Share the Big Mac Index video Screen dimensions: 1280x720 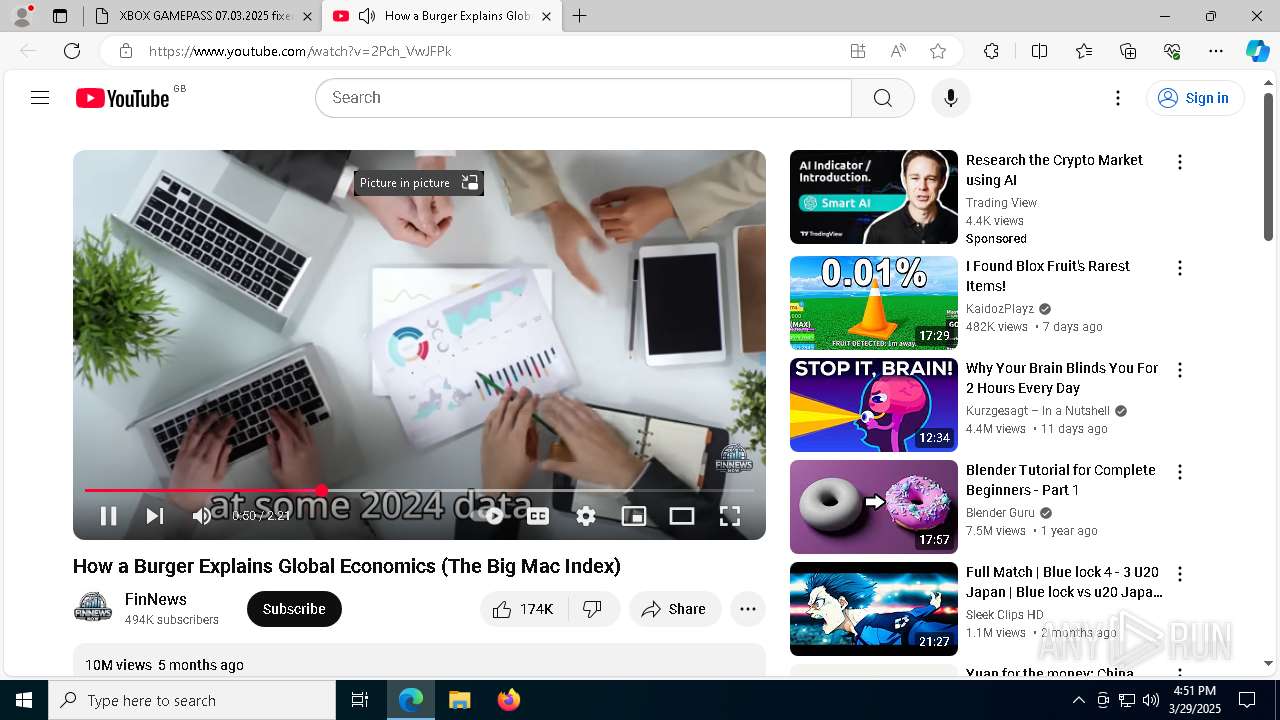675,609
